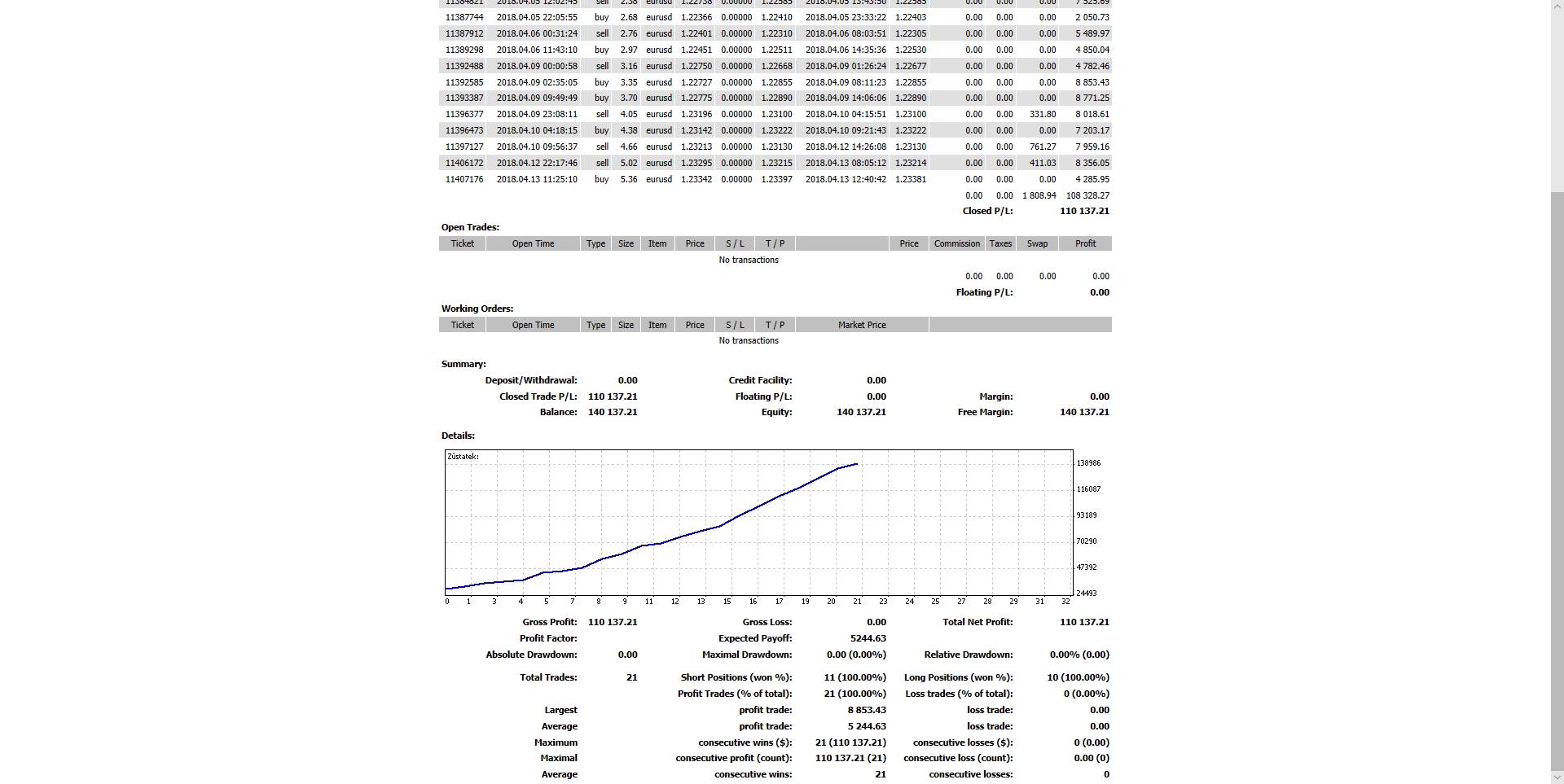Click the scrollbar up arrow
The image size is (1564, 784).
(x=1557, y=6)
